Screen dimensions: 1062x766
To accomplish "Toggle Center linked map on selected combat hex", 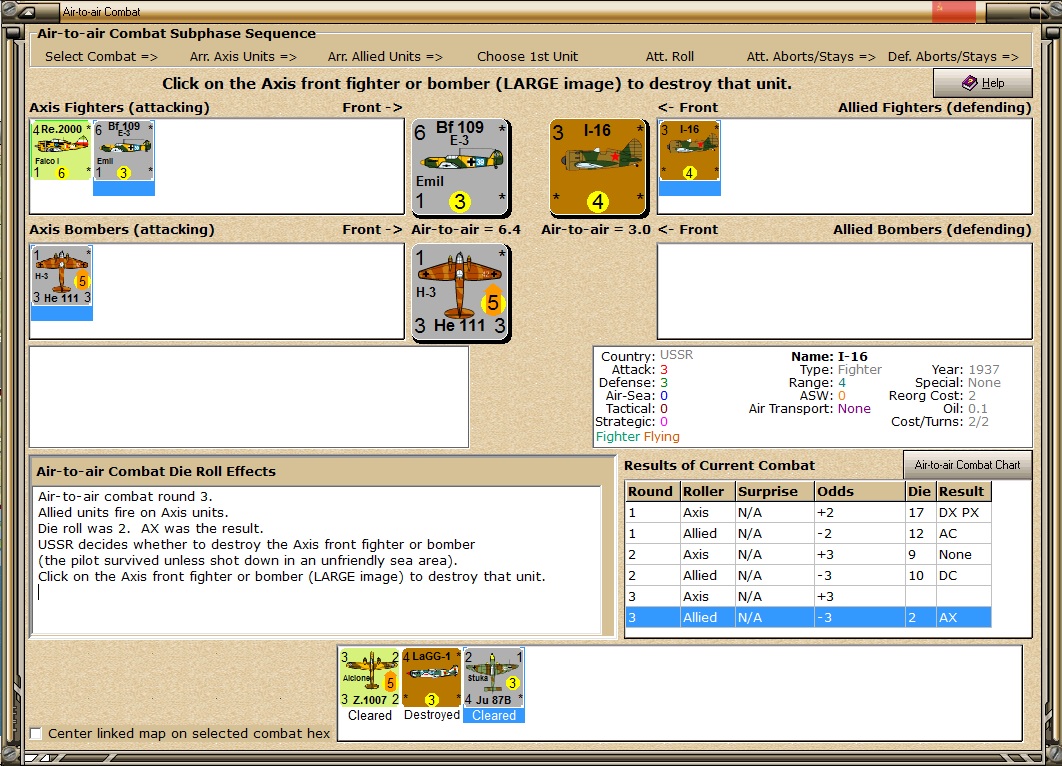I will tap(37, 733).
